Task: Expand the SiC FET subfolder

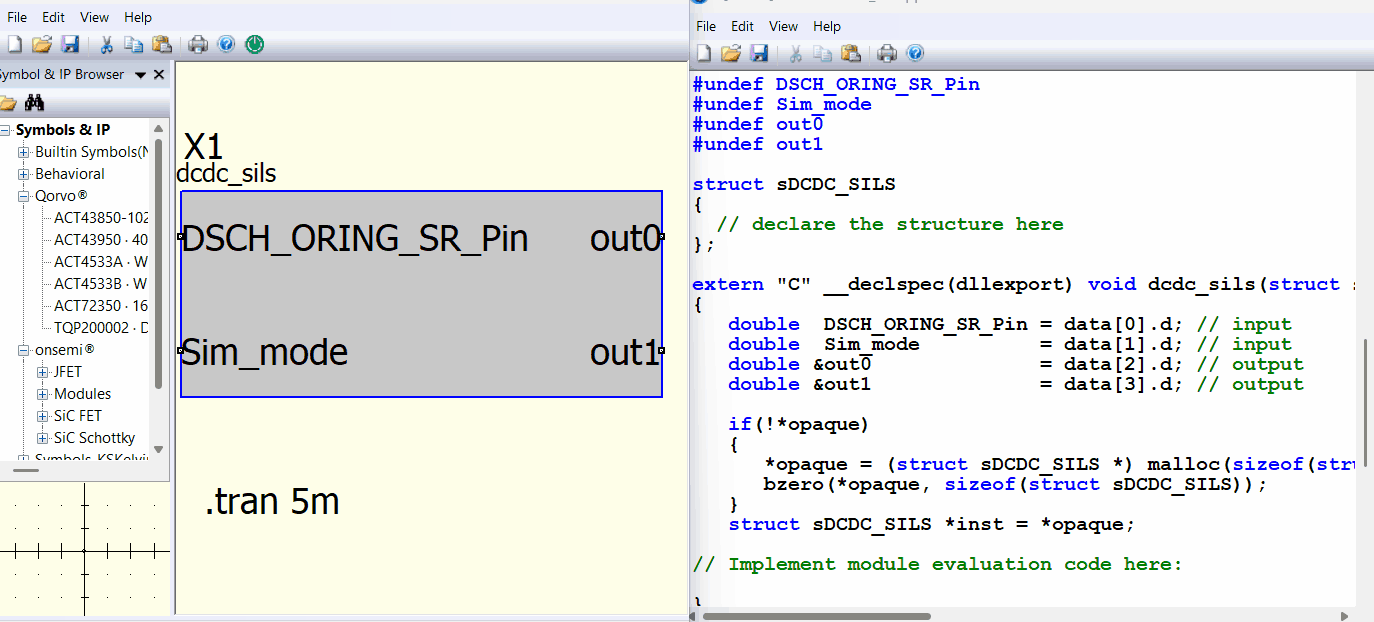Action: tap(43, 416)
